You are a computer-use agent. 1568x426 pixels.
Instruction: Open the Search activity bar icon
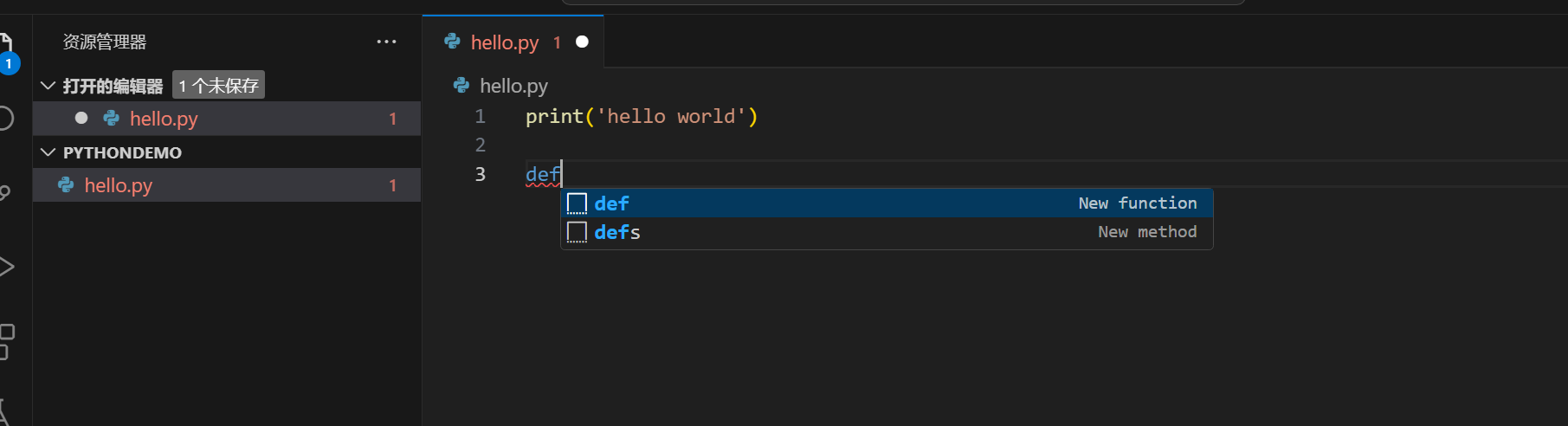(x=5, y=118)
